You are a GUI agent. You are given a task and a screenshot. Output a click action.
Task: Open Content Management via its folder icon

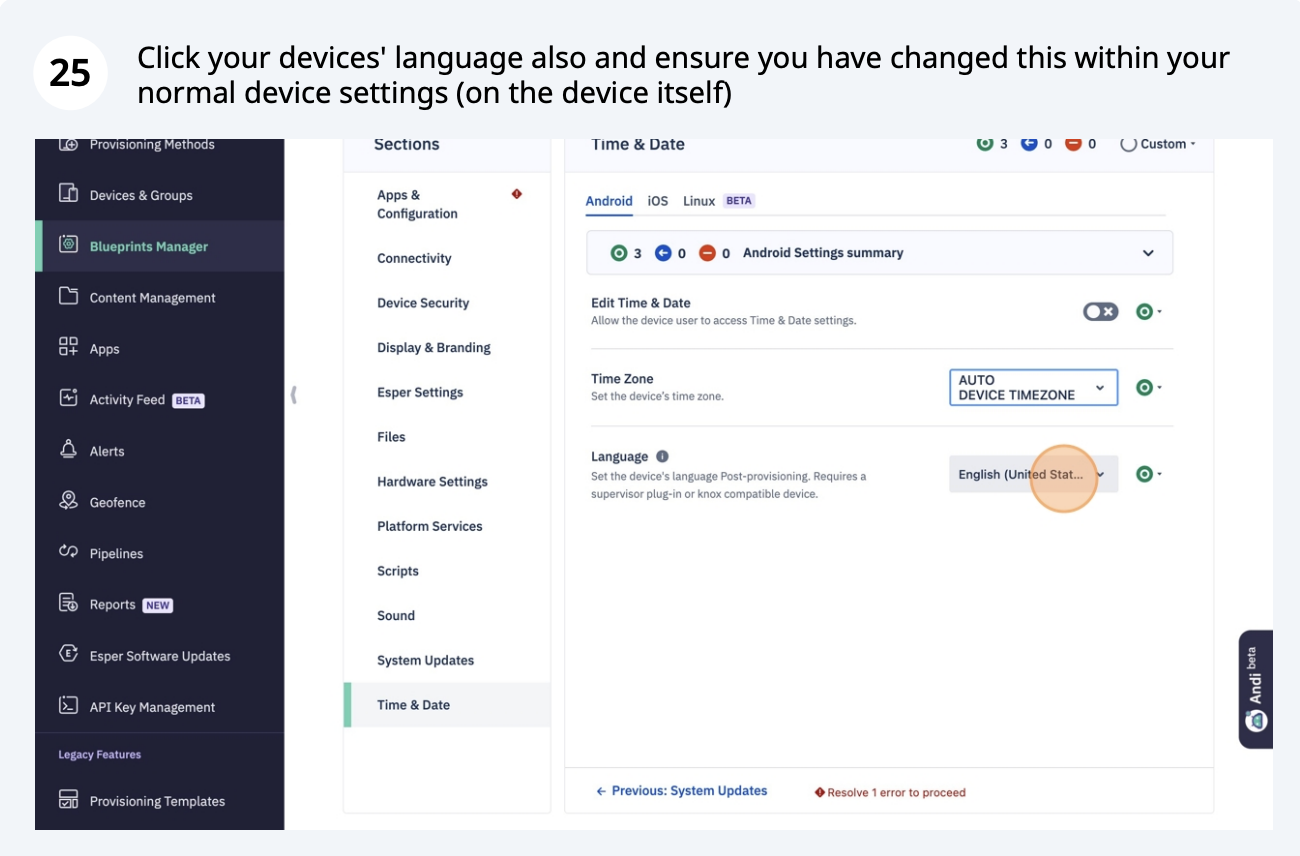click(68, 296)
